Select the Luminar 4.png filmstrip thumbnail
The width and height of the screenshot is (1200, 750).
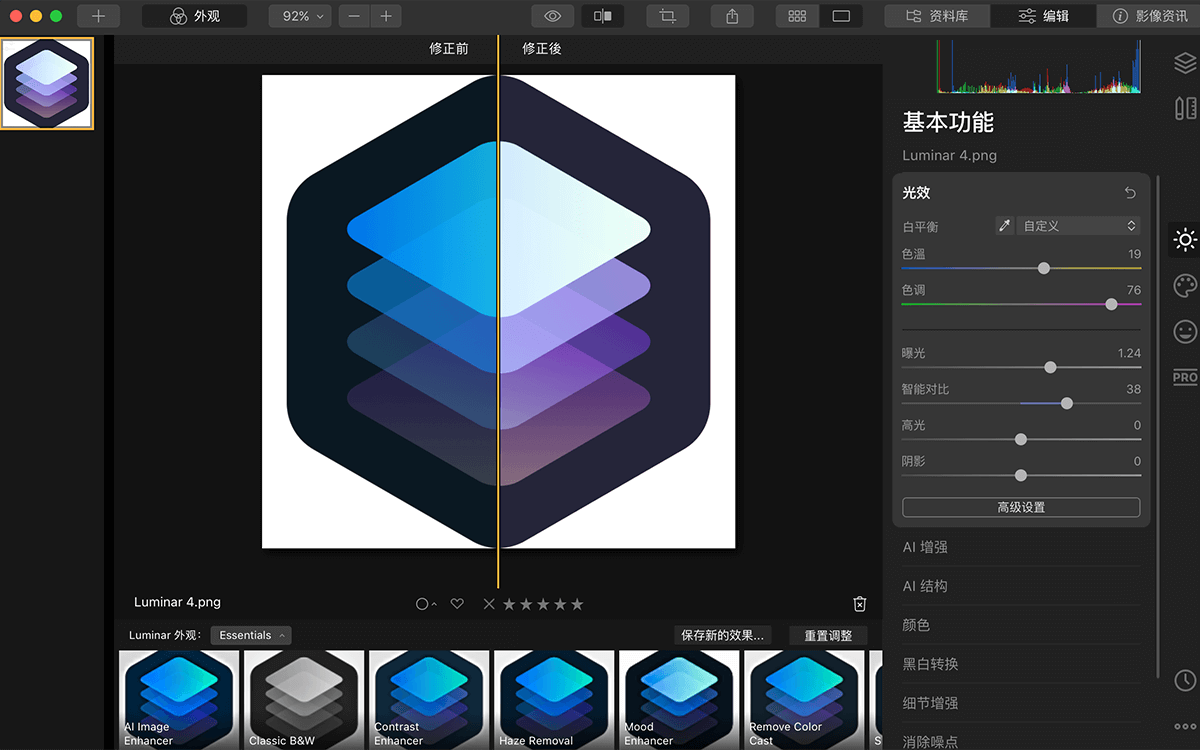47,84
